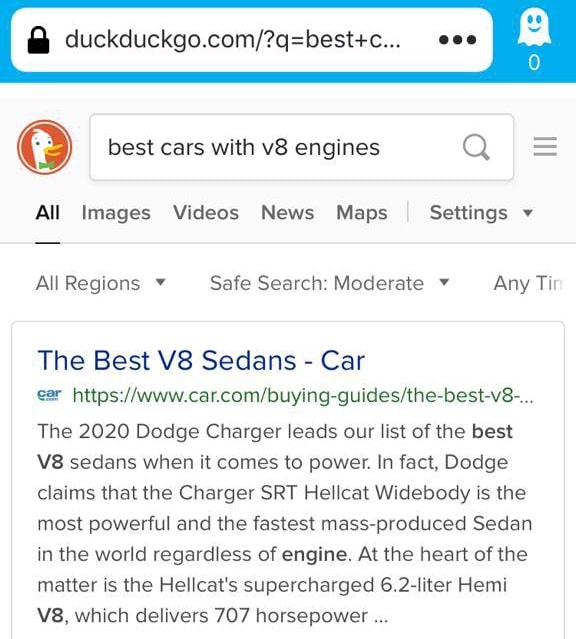The image size is (576, 639).
Task: Open The Best V8 Sedans result title
Action: pyautogui.click(x=201, y=361)
